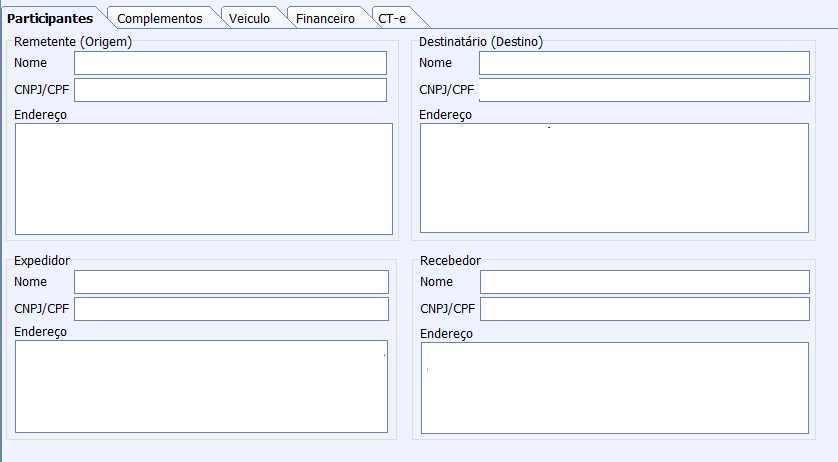Select the Destinatário Nome input
This screenshot has height=462, width=838.
pyautogui.click(x=644, y=63)
